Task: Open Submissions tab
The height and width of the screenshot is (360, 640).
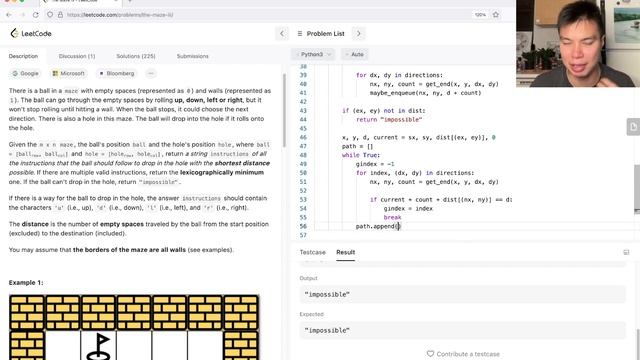Action: coord(193,56)
